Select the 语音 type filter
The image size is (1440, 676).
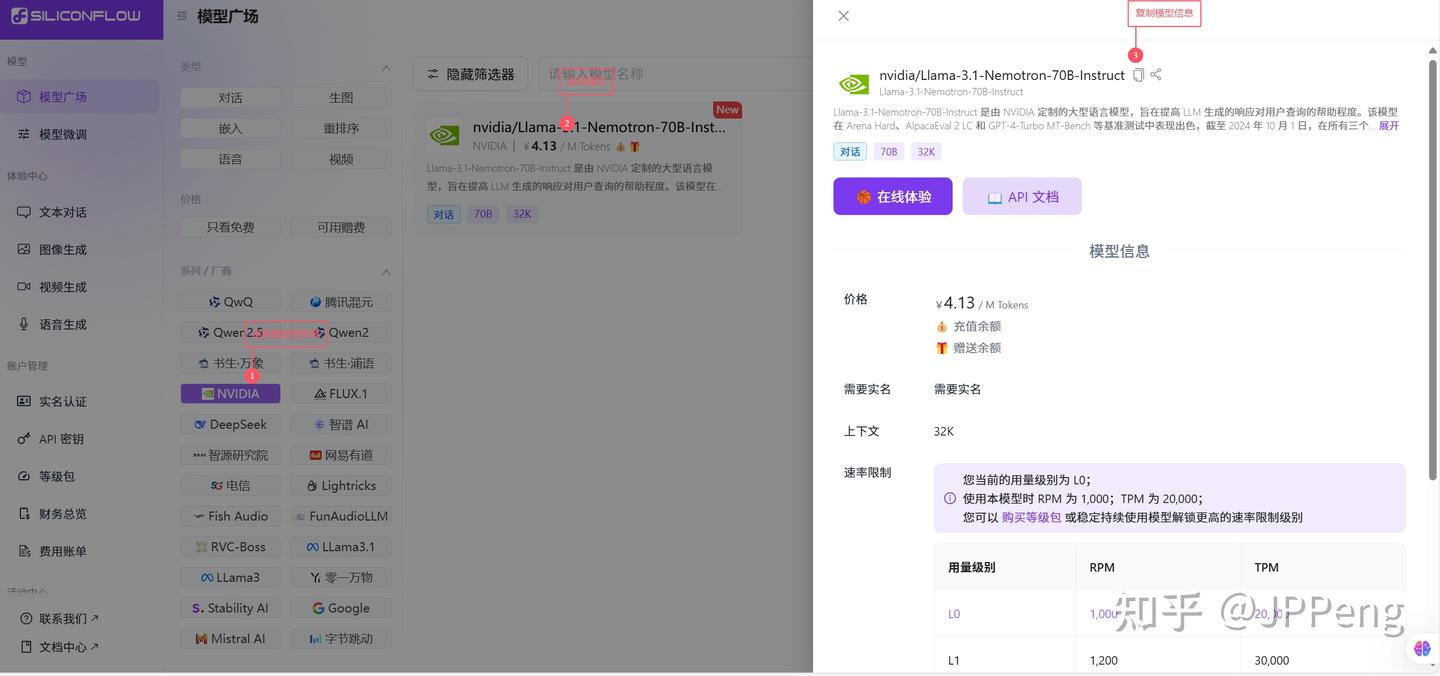coord(231,159)
